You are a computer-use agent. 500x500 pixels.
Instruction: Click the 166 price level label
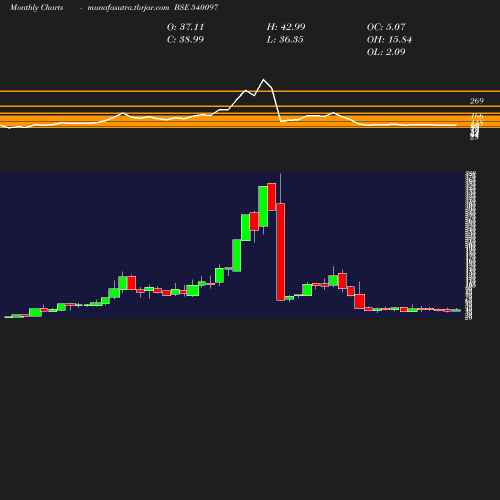coord(477,116)
